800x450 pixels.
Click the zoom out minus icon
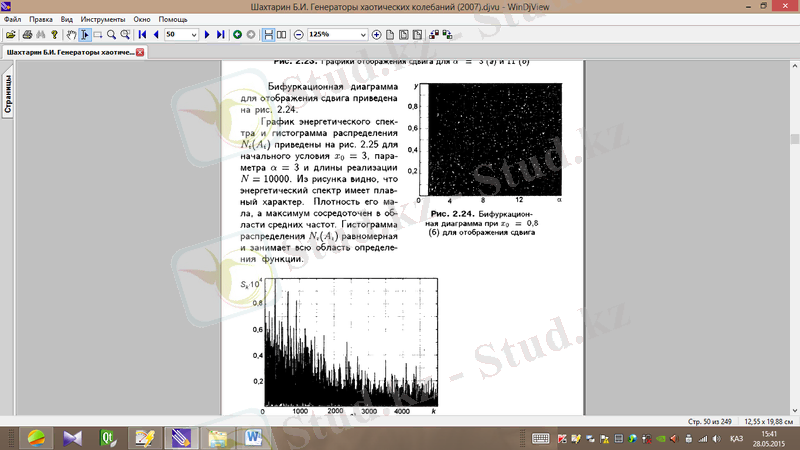pyautogui.click(x=299, y=34)
